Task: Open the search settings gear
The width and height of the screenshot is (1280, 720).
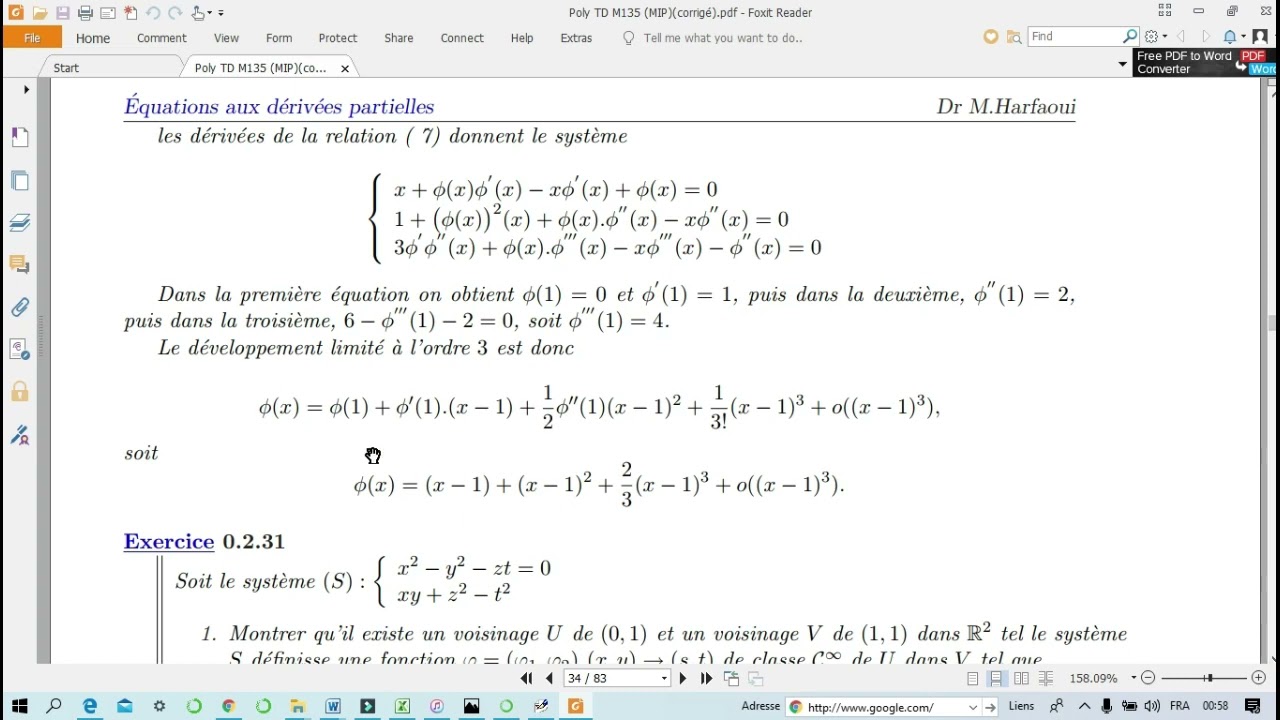Action: point(1151,37)
